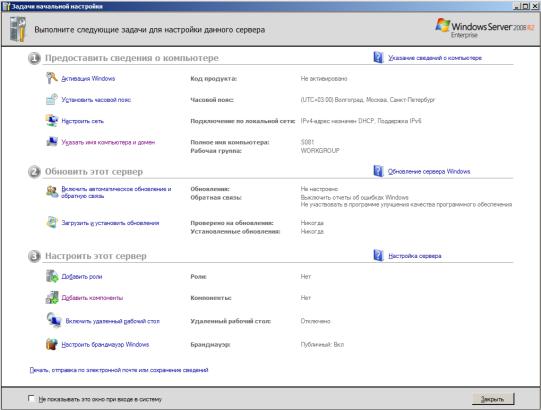Click the Добавить роли server icon
Screen dimensions: 541x410
[52, 276]
